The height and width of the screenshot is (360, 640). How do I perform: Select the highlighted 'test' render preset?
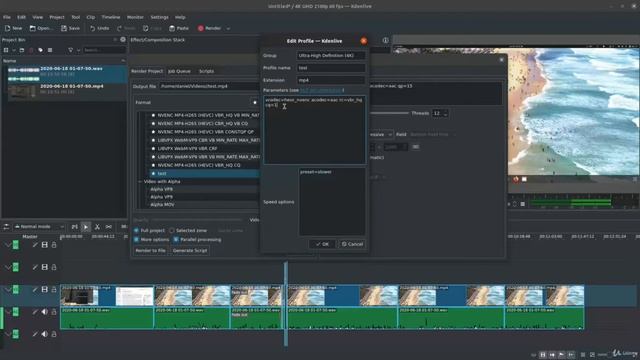coord(204,173)
